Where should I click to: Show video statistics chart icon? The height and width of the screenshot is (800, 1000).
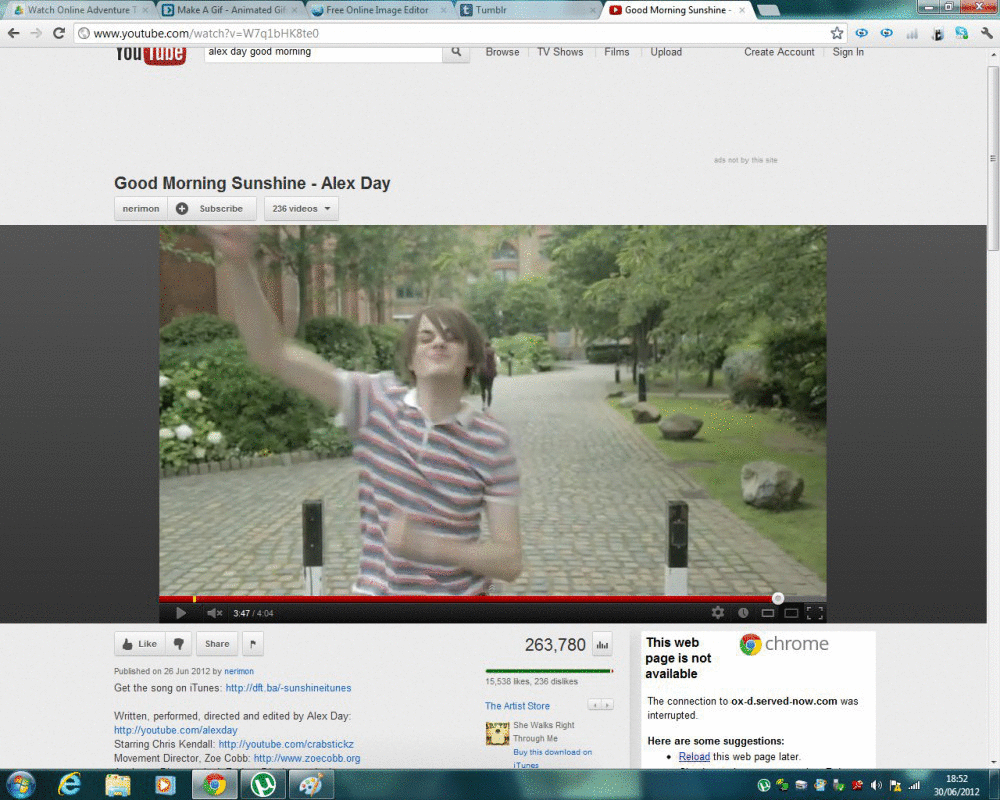pos(602,644)
